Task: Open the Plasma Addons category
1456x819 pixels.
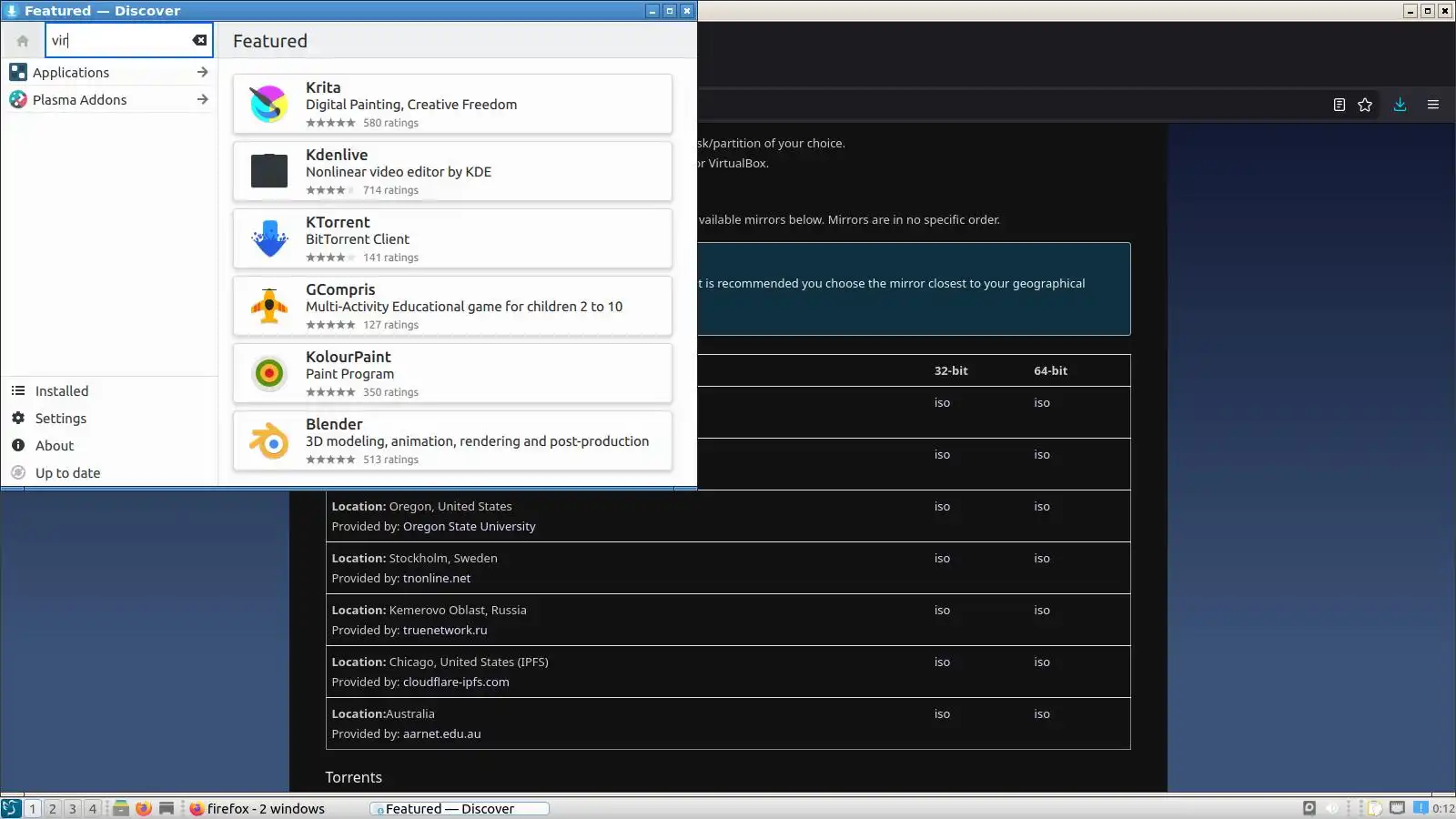Action: (x=109, y=99)
